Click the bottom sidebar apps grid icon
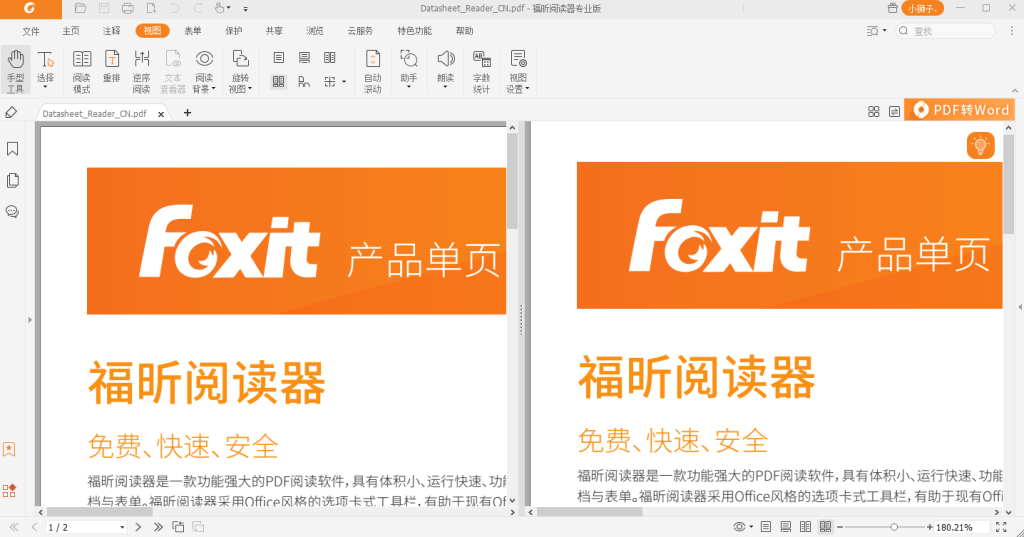Screen dimensions: 1024x537 pos(9,491)
